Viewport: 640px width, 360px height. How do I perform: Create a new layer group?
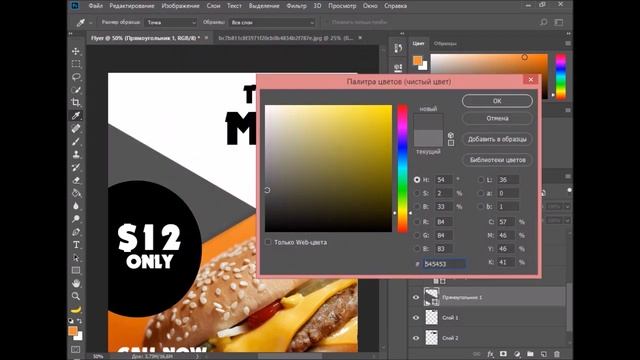[530, 354]
